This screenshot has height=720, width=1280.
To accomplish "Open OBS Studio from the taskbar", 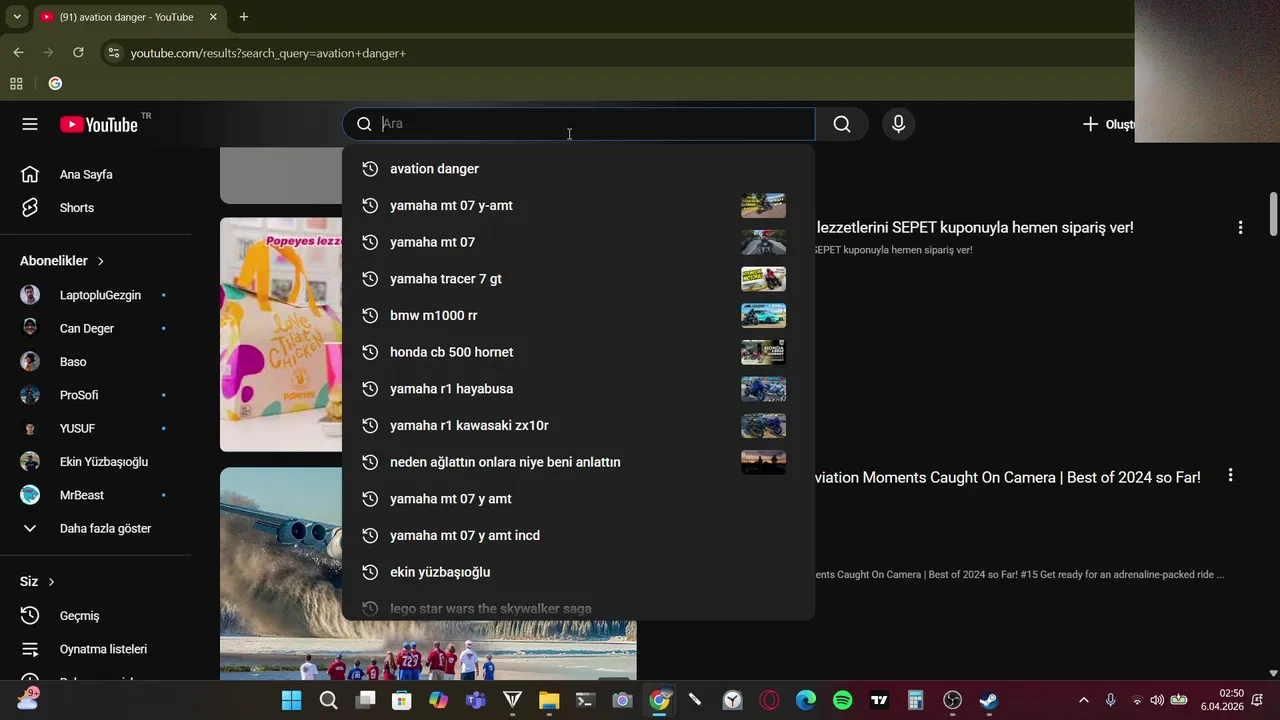I will click(952, 700).
